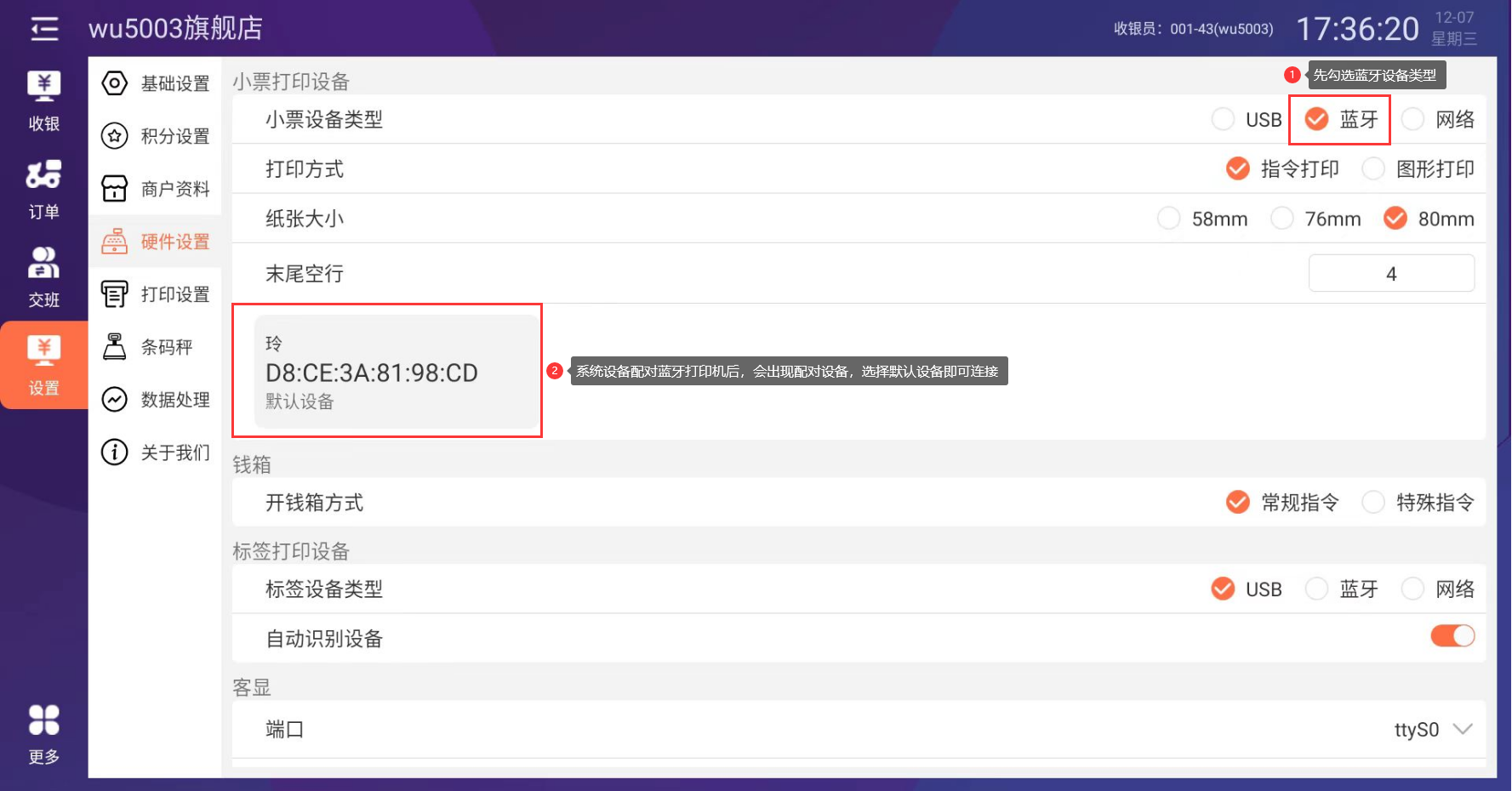This screenshot has height=791, width=1512.
Task: Click the 硬件设置 cash register icon
Action: click(115, 242)
